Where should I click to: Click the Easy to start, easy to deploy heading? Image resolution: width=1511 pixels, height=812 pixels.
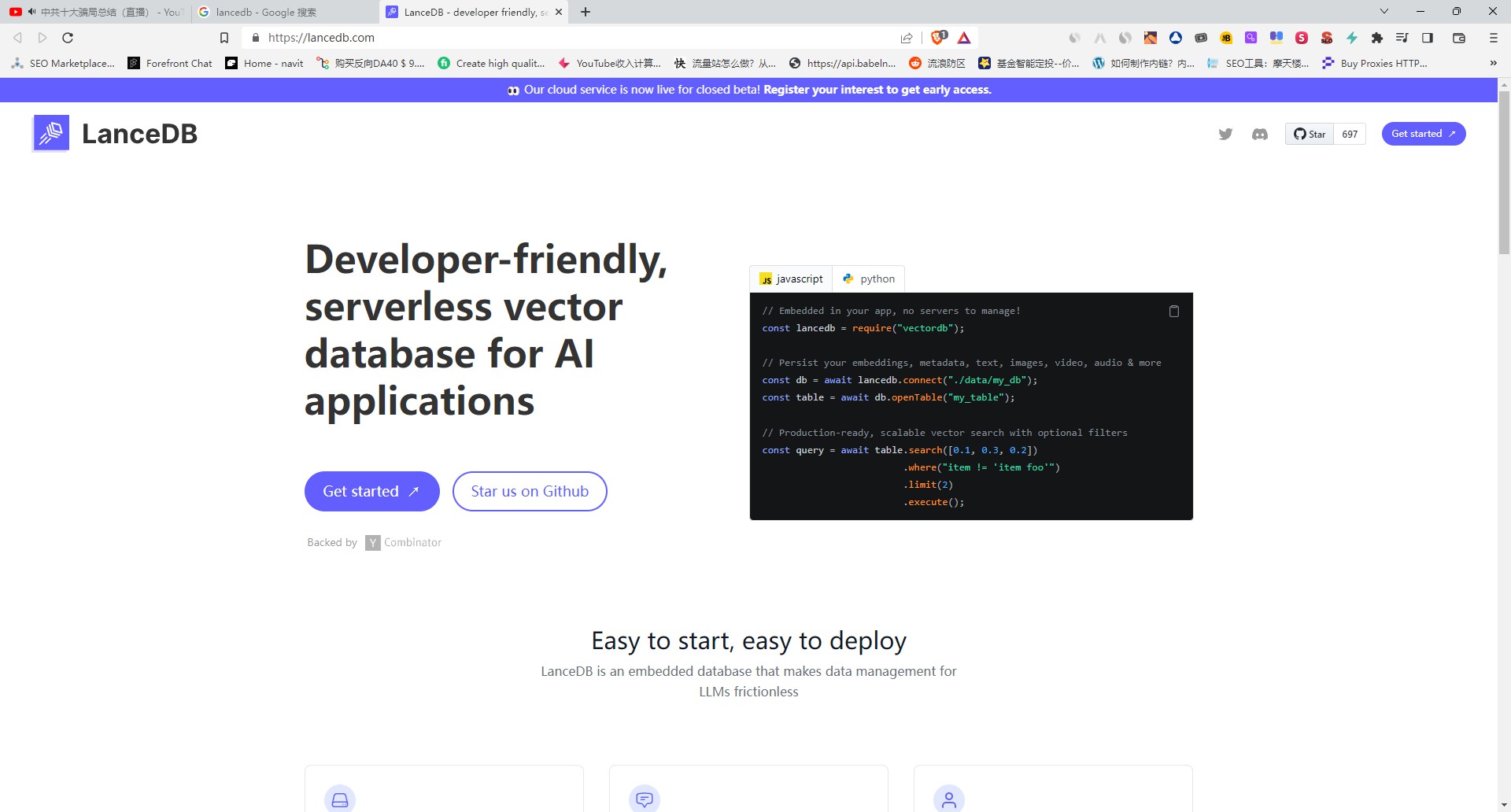pos(748,640)
